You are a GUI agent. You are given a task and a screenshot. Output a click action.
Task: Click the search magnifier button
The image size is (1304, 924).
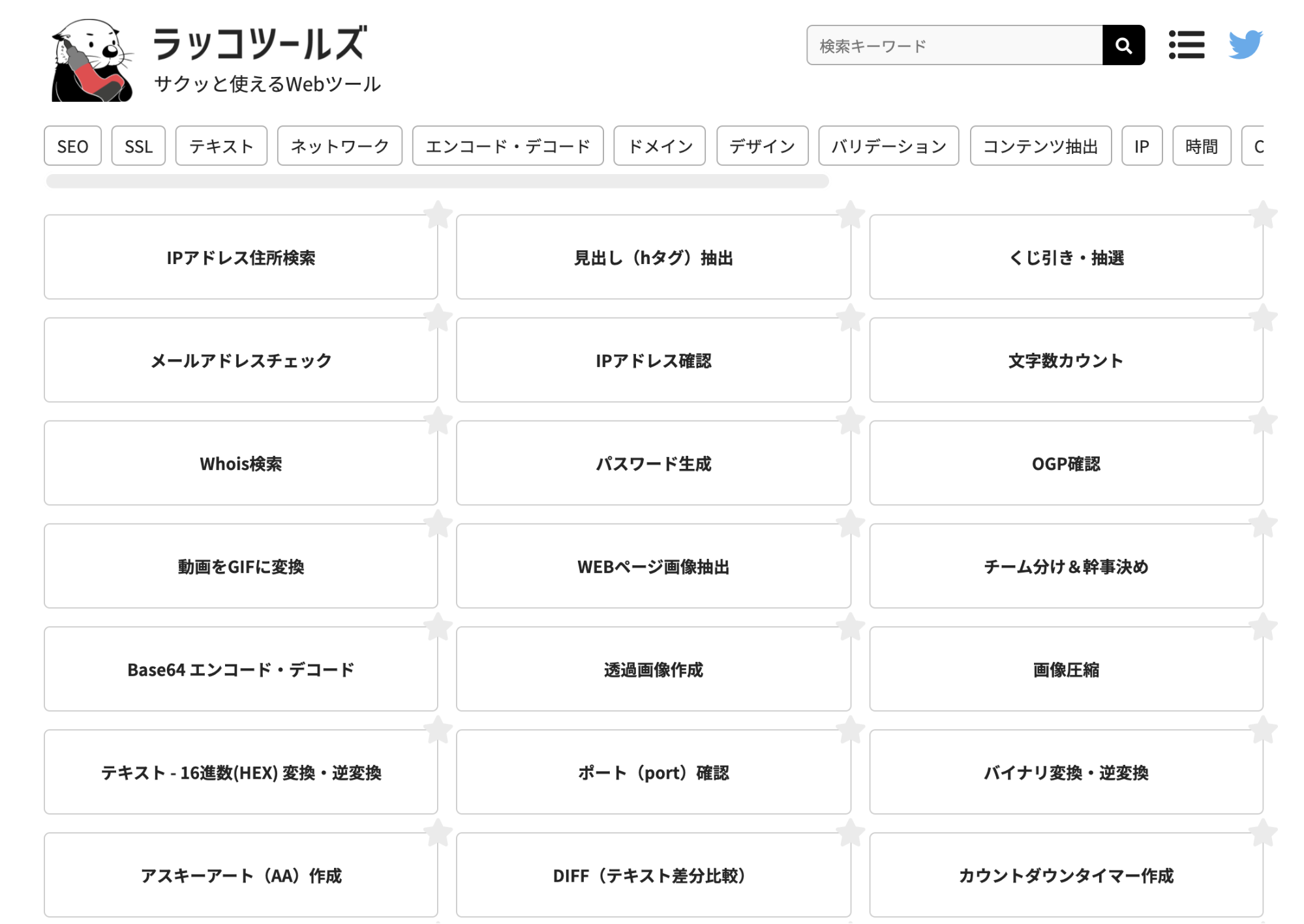pyautogui.click(x=1123, y=45)
